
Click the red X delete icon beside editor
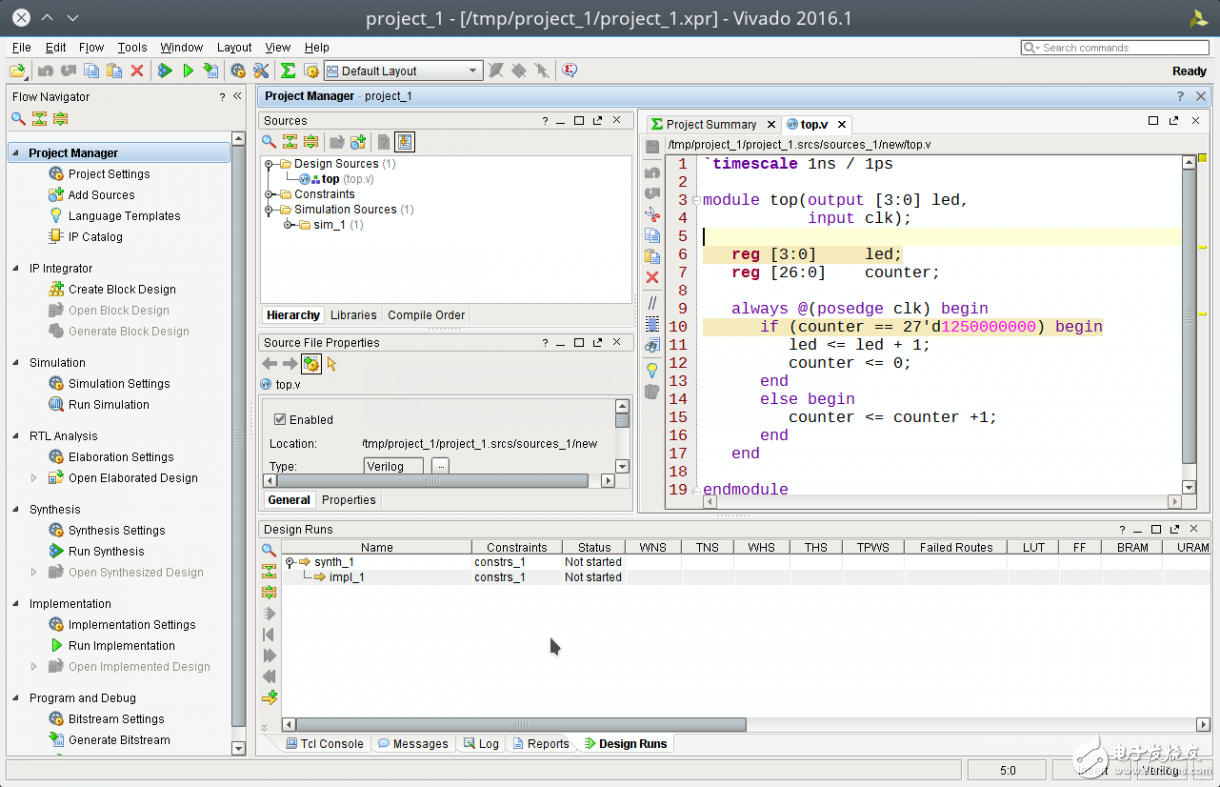pyautogui.click(x=652, y=277)
